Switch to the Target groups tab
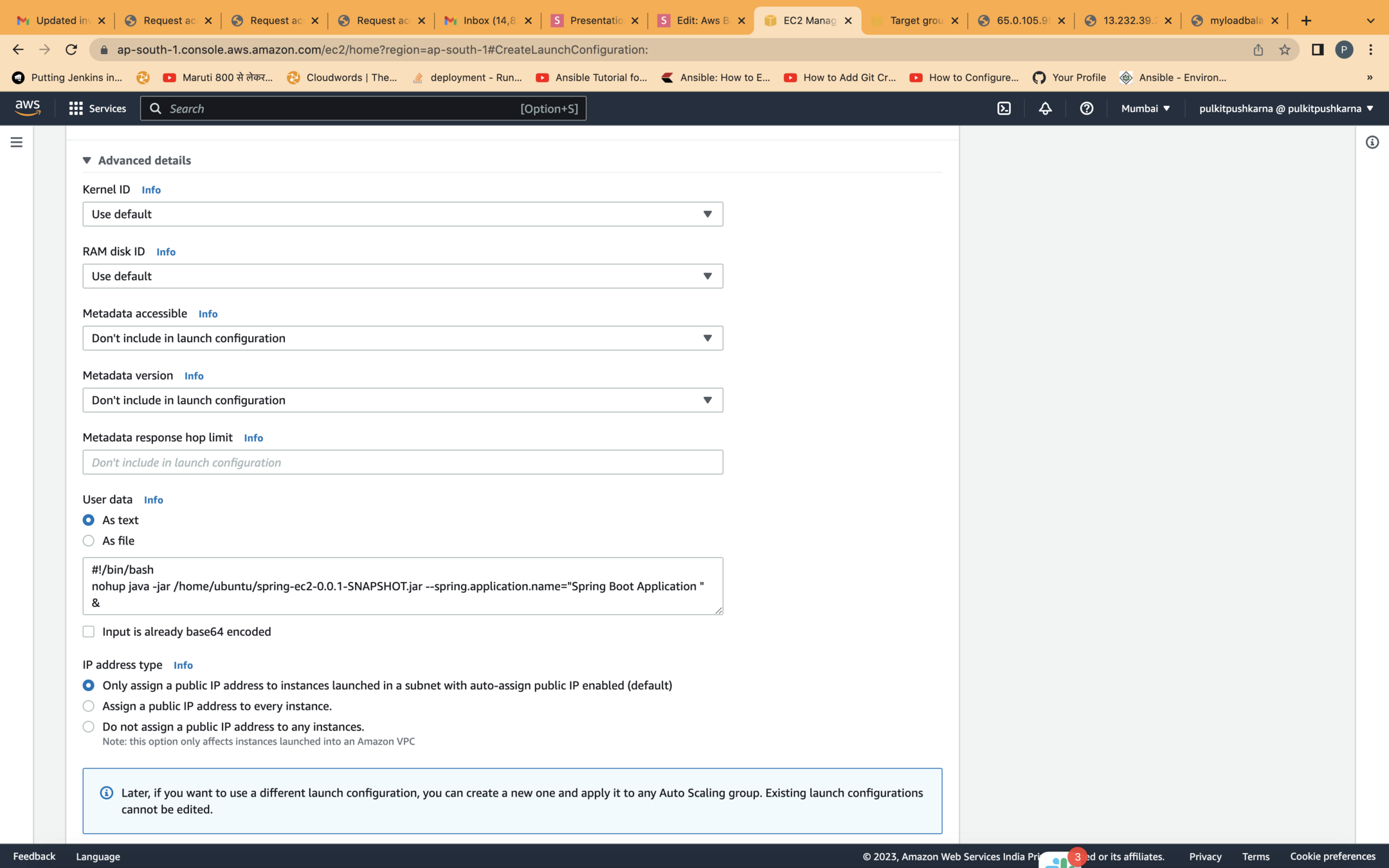1389x868 pixels. (914, 21)
